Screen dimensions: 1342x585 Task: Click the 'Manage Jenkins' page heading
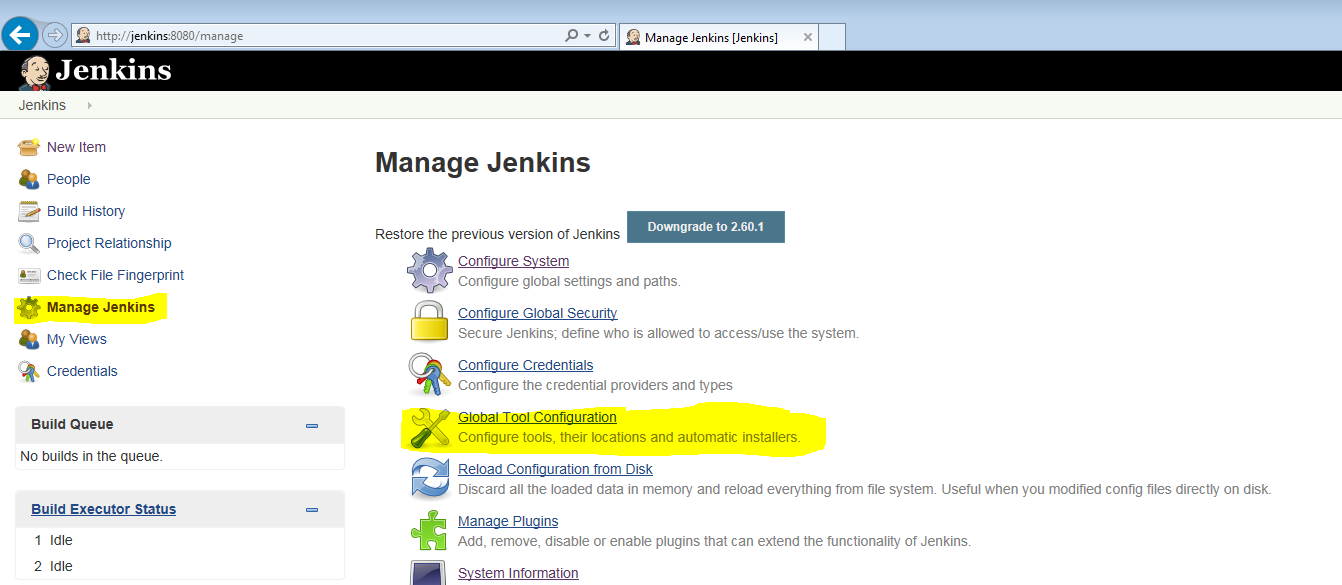(x=483, y=162)
